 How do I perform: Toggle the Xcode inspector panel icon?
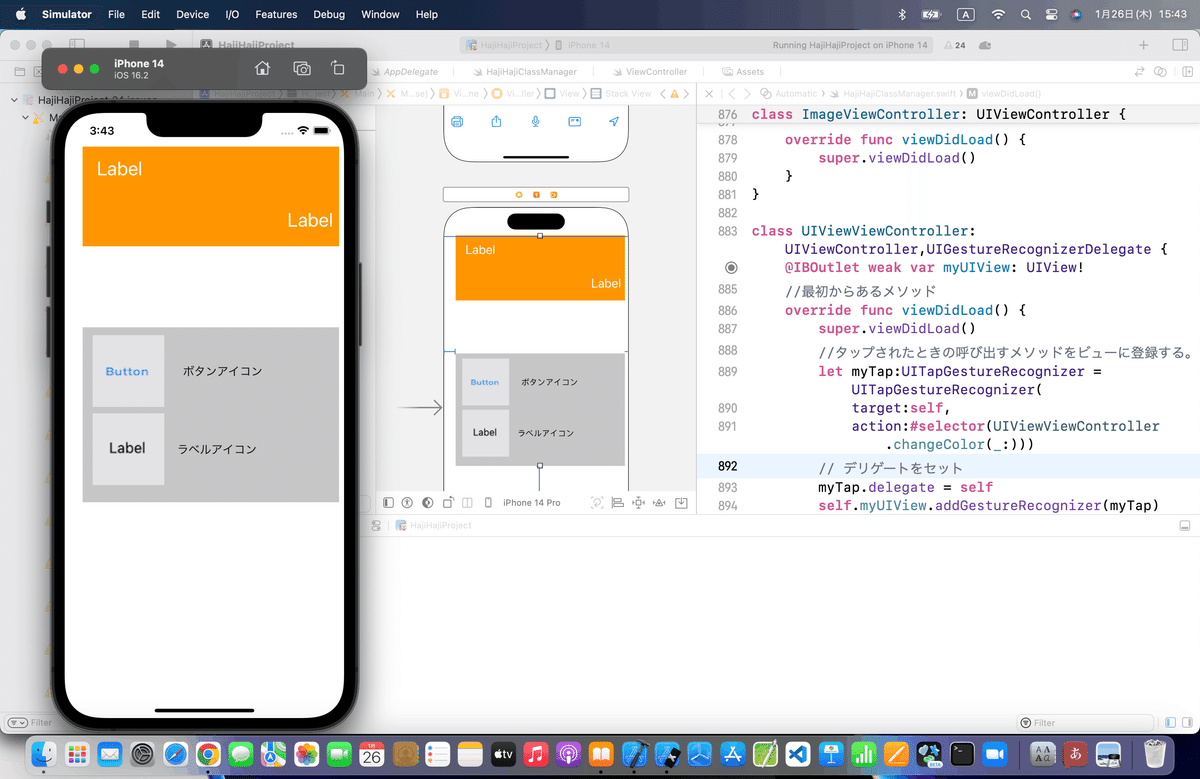click(1178, 45)
